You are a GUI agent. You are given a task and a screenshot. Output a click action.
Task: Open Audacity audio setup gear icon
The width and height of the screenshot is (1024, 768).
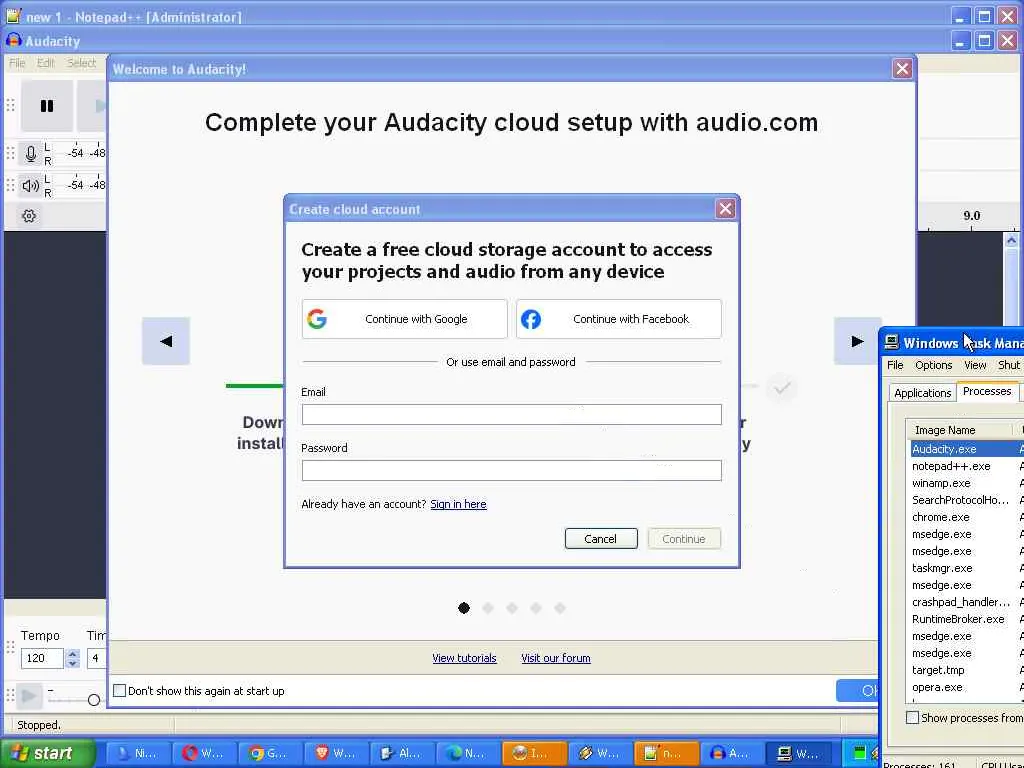pos(29,216)
